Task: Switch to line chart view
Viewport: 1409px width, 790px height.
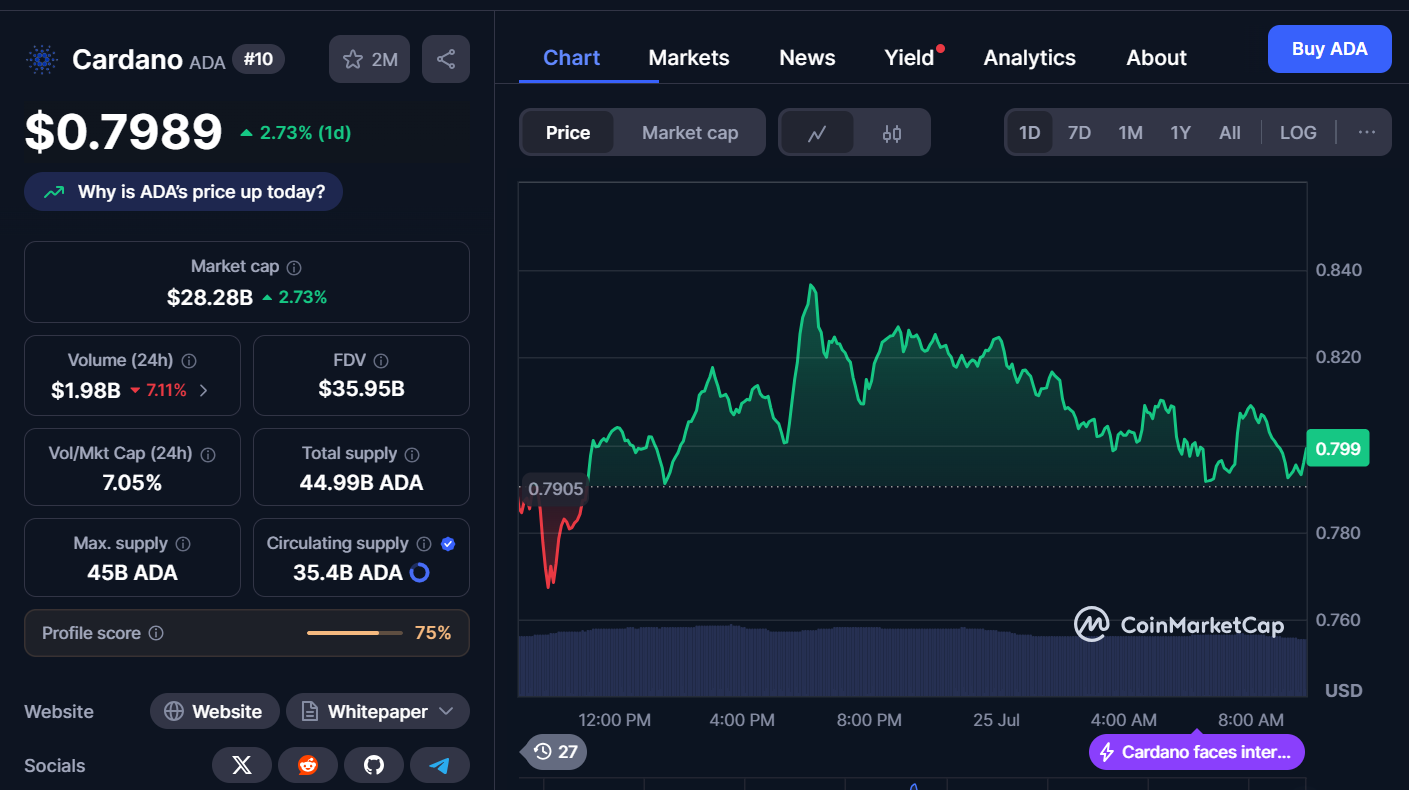Action: click(x=817, y=132)
